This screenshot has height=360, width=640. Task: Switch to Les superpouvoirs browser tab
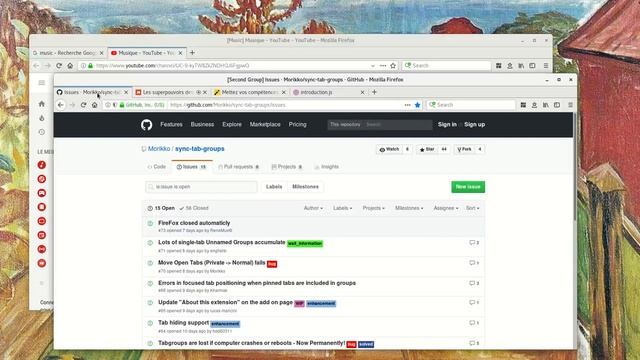(x=171, y=92)
